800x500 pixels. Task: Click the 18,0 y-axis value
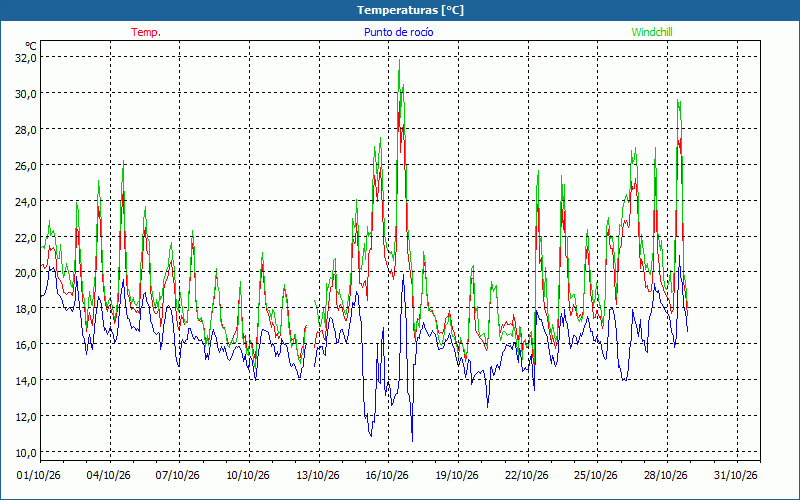point(26,308)
